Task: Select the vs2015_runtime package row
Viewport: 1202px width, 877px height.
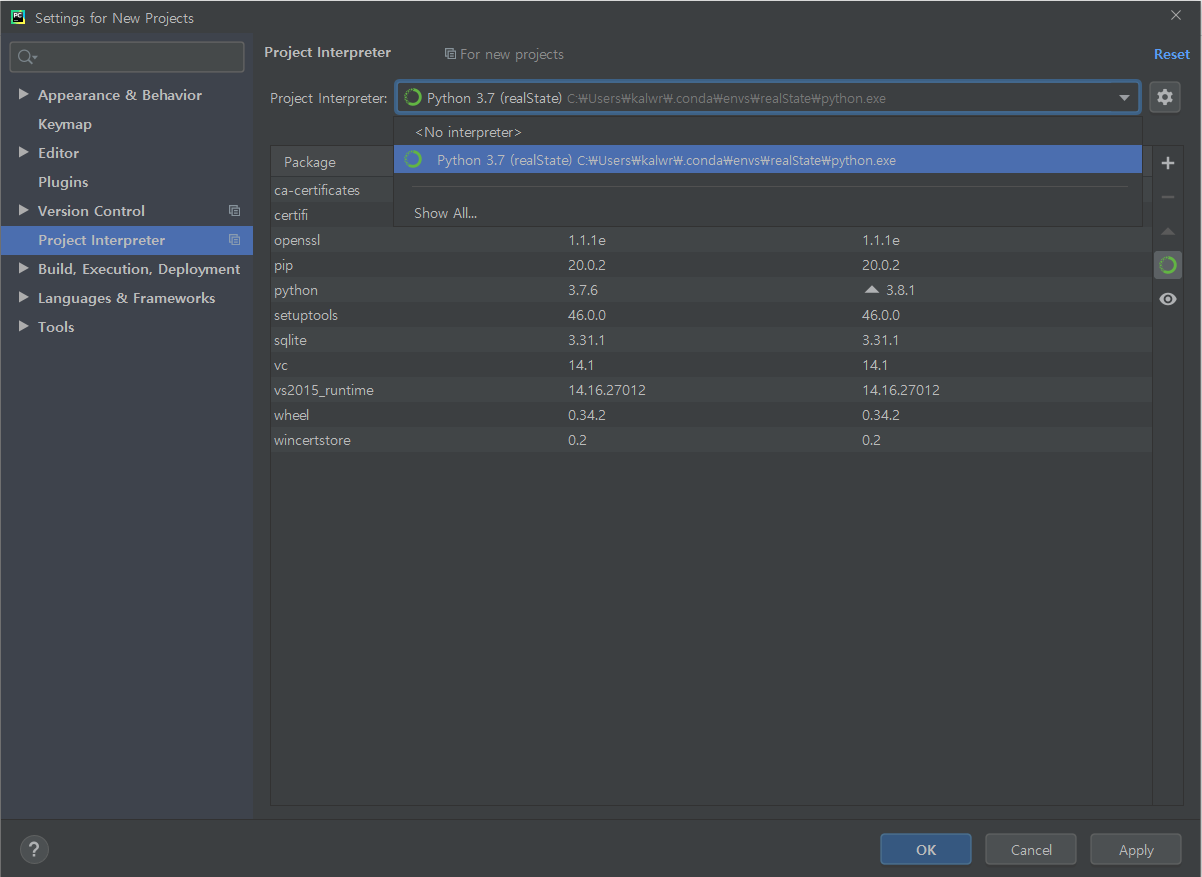Action: pyautogui.click(x=711, y=390)
